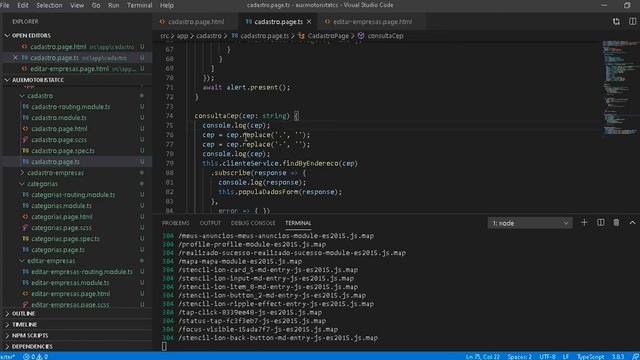This screenshot has width=640, height=360.
Task: Open cadastro.page.spec.ts file
Action: click(x=63, y=151)
